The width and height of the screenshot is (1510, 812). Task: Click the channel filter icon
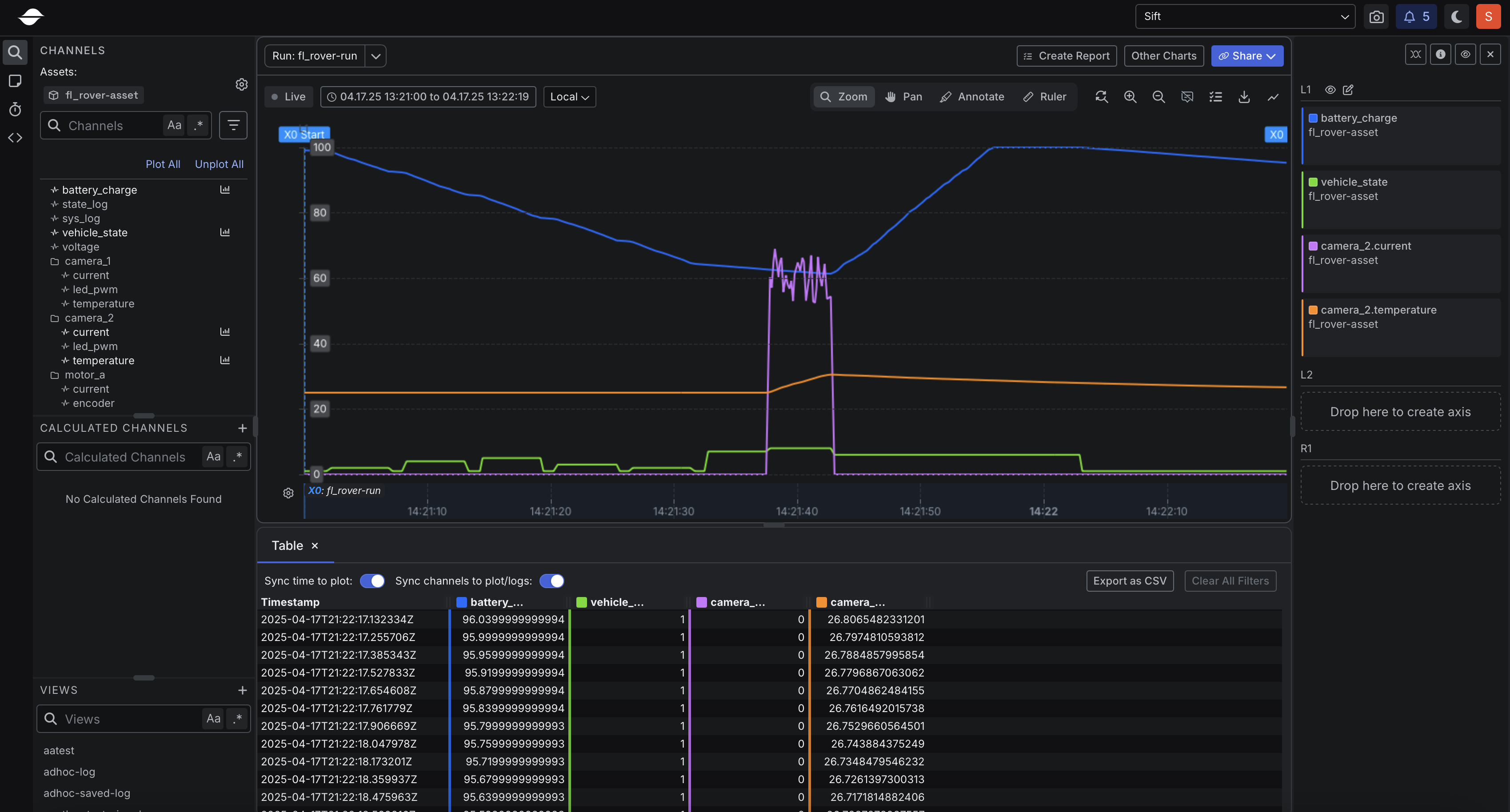233,125
